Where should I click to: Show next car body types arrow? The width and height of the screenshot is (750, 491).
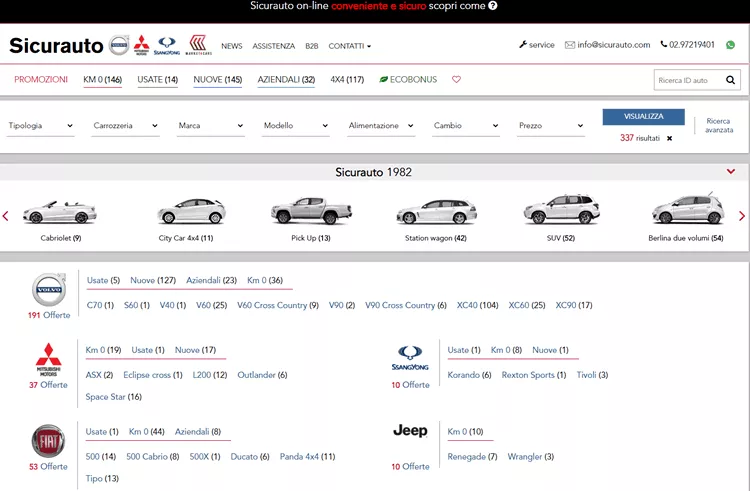[x=742, y=216]
